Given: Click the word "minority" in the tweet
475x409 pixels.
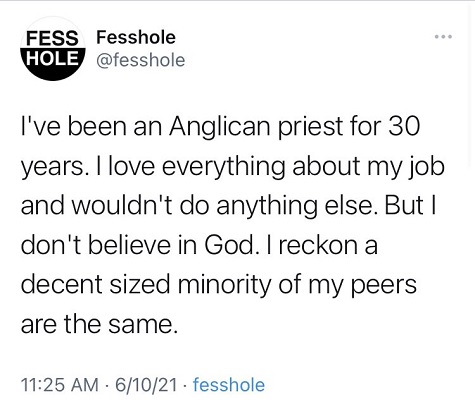Looking at the screenshot, I should (224, 286).
